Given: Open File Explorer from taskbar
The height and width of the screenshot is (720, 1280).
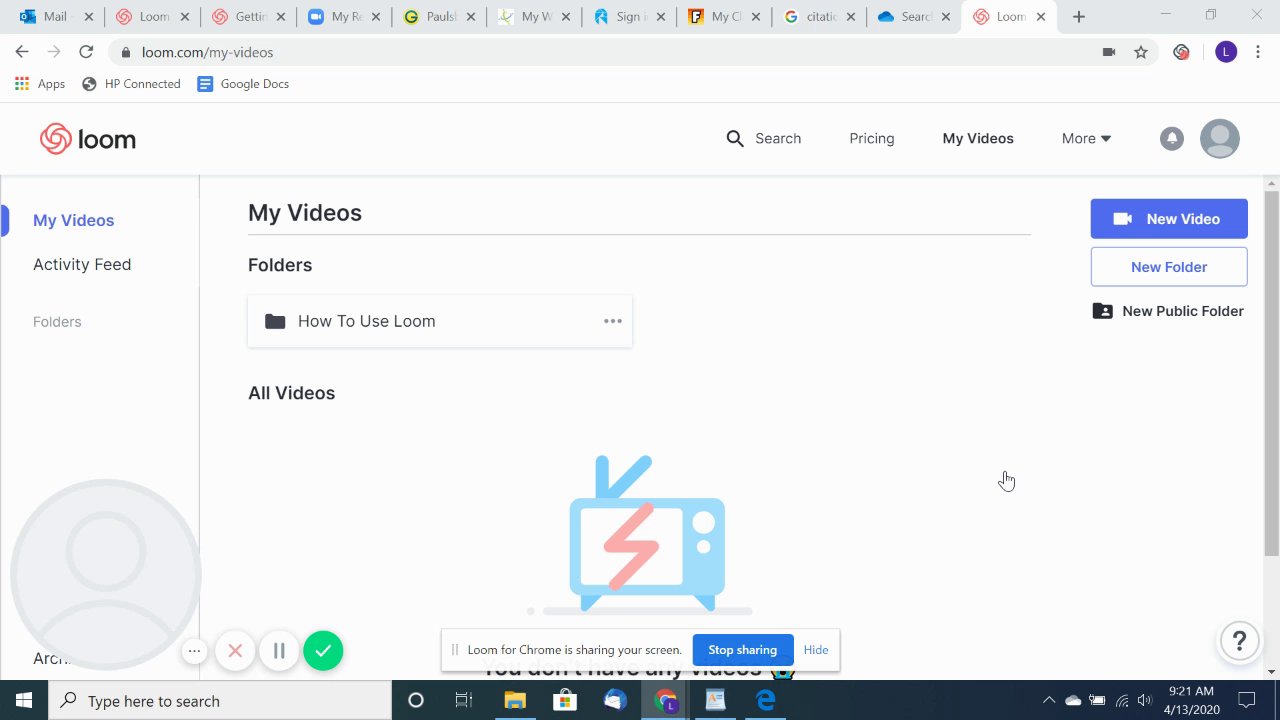Looking at the screenshot, I should (514, 700).
